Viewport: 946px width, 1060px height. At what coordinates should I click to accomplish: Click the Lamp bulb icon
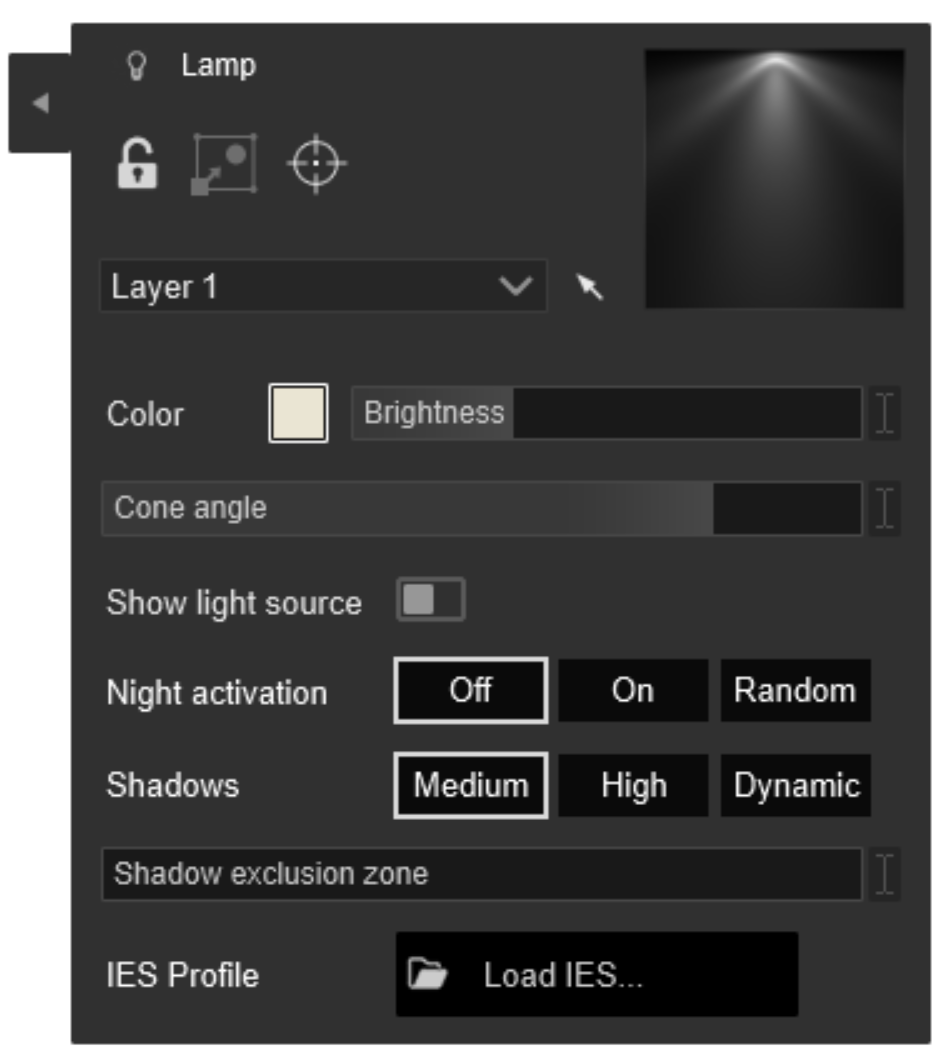click(138, 63)
